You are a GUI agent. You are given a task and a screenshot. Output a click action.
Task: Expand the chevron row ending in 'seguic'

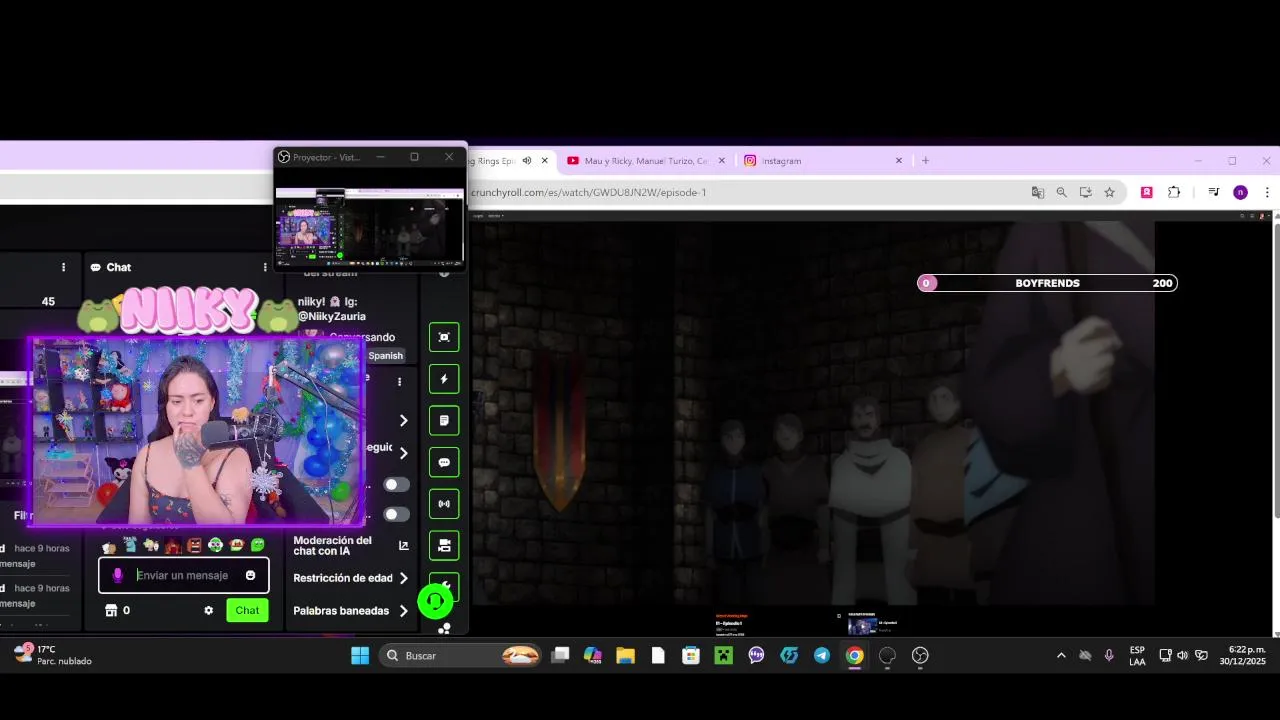[403, 453]
